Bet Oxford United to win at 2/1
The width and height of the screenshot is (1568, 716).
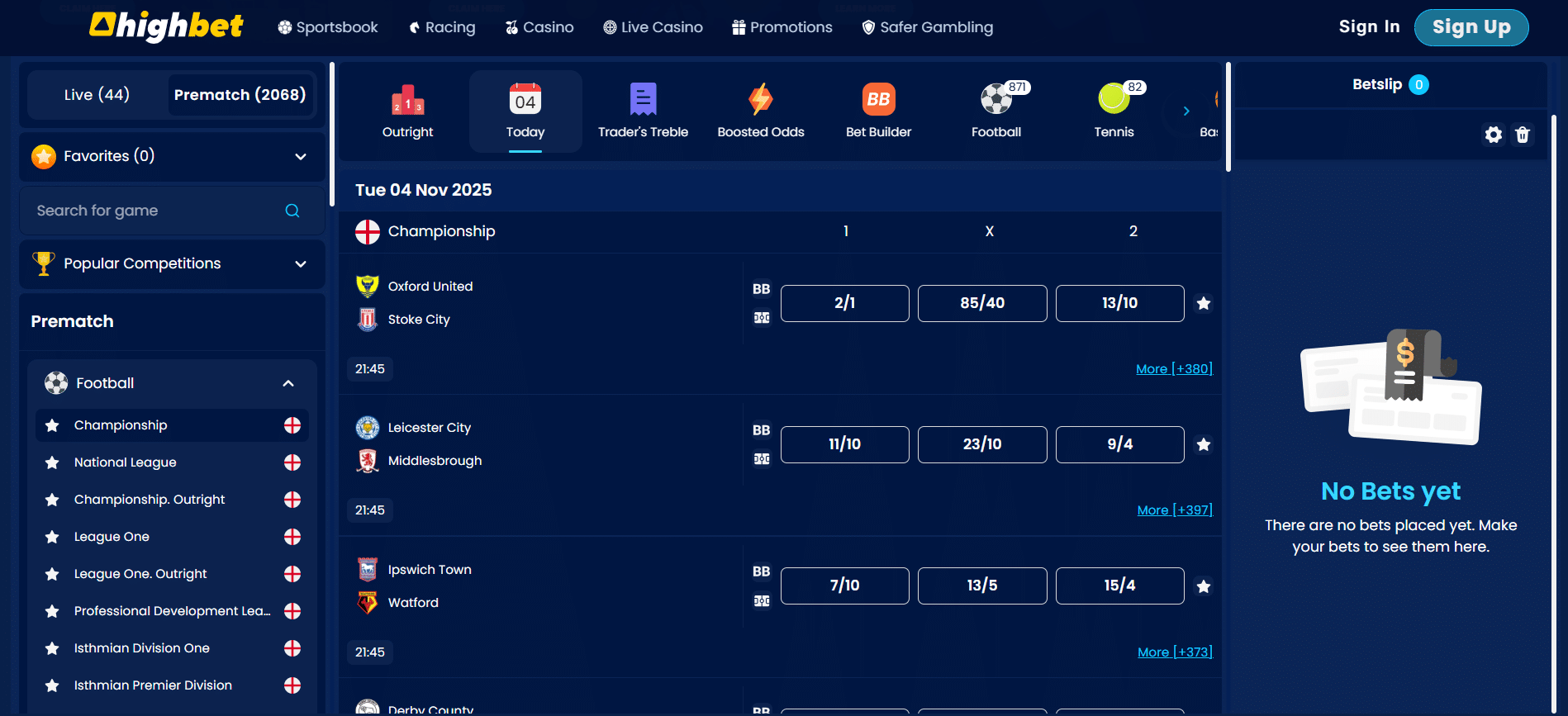coord(844,303)
